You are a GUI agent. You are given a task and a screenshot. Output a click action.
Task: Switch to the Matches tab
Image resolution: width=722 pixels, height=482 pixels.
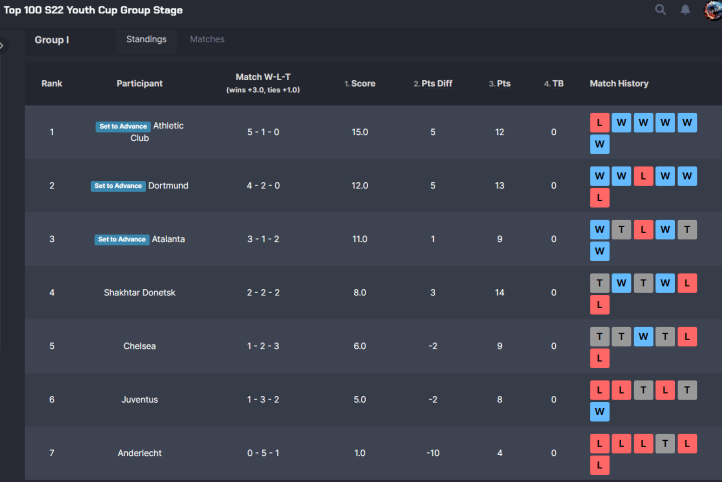click(x=207, y=40)
